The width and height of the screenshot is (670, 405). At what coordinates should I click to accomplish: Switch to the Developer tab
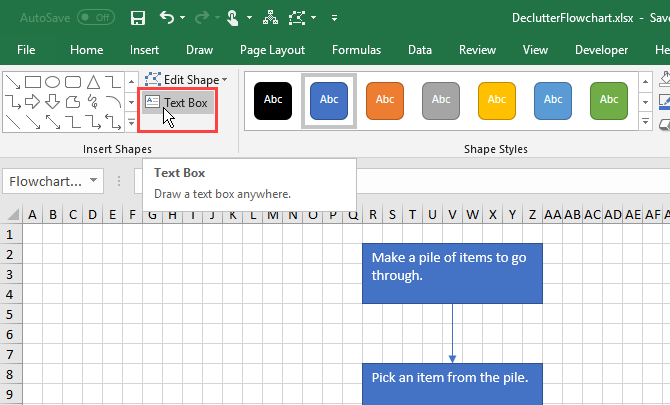click(601, 49)
